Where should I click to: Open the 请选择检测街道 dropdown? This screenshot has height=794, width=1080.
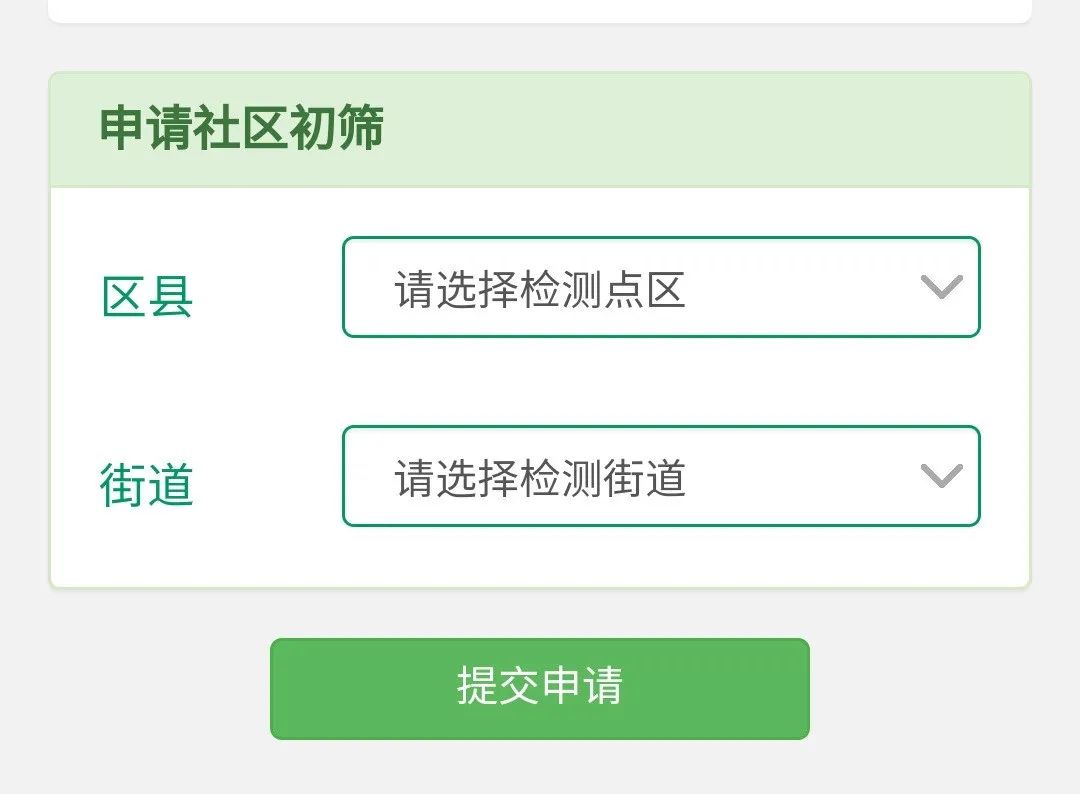(x=661, y=476)
